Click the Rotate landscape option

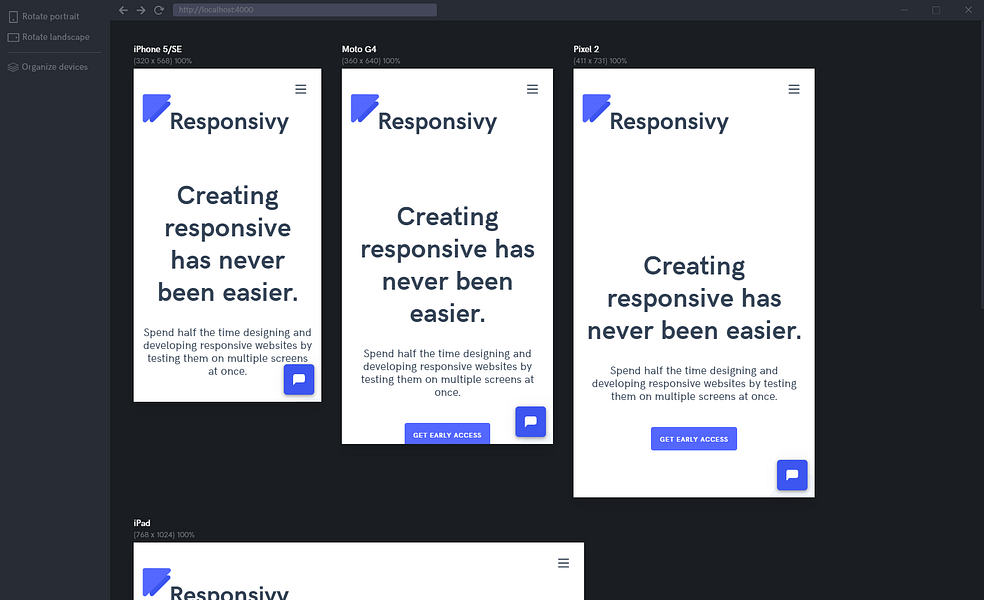pos(48,37)
